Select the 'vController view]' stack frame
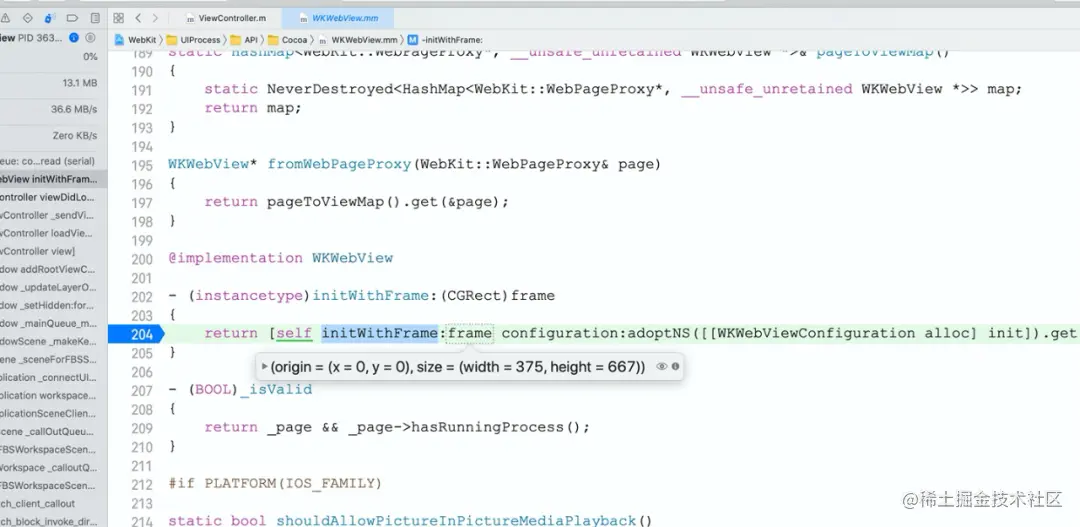Screen dimensions: 1080x527 pyautogui.click(x=53, y=251)
